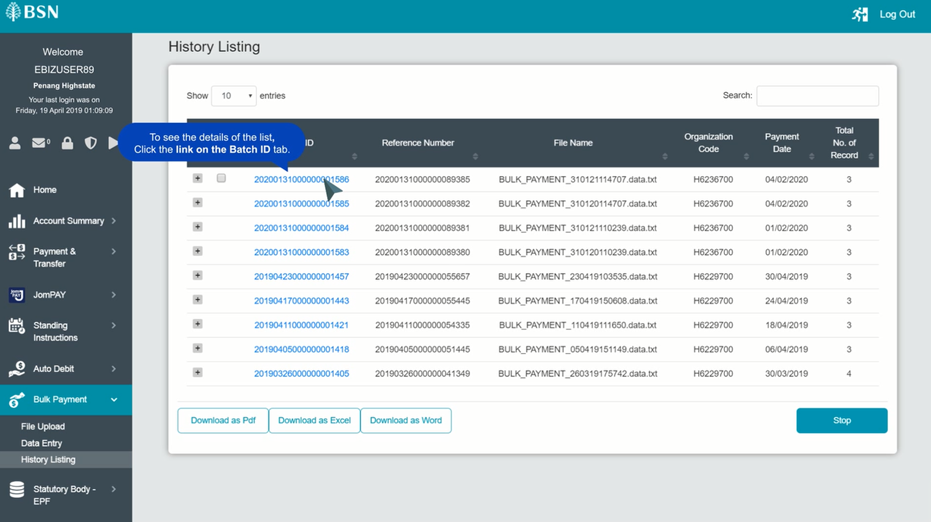Screen dimensions: 931x522
Task: Click the Home house icon
Action: (x=17, y=190)
